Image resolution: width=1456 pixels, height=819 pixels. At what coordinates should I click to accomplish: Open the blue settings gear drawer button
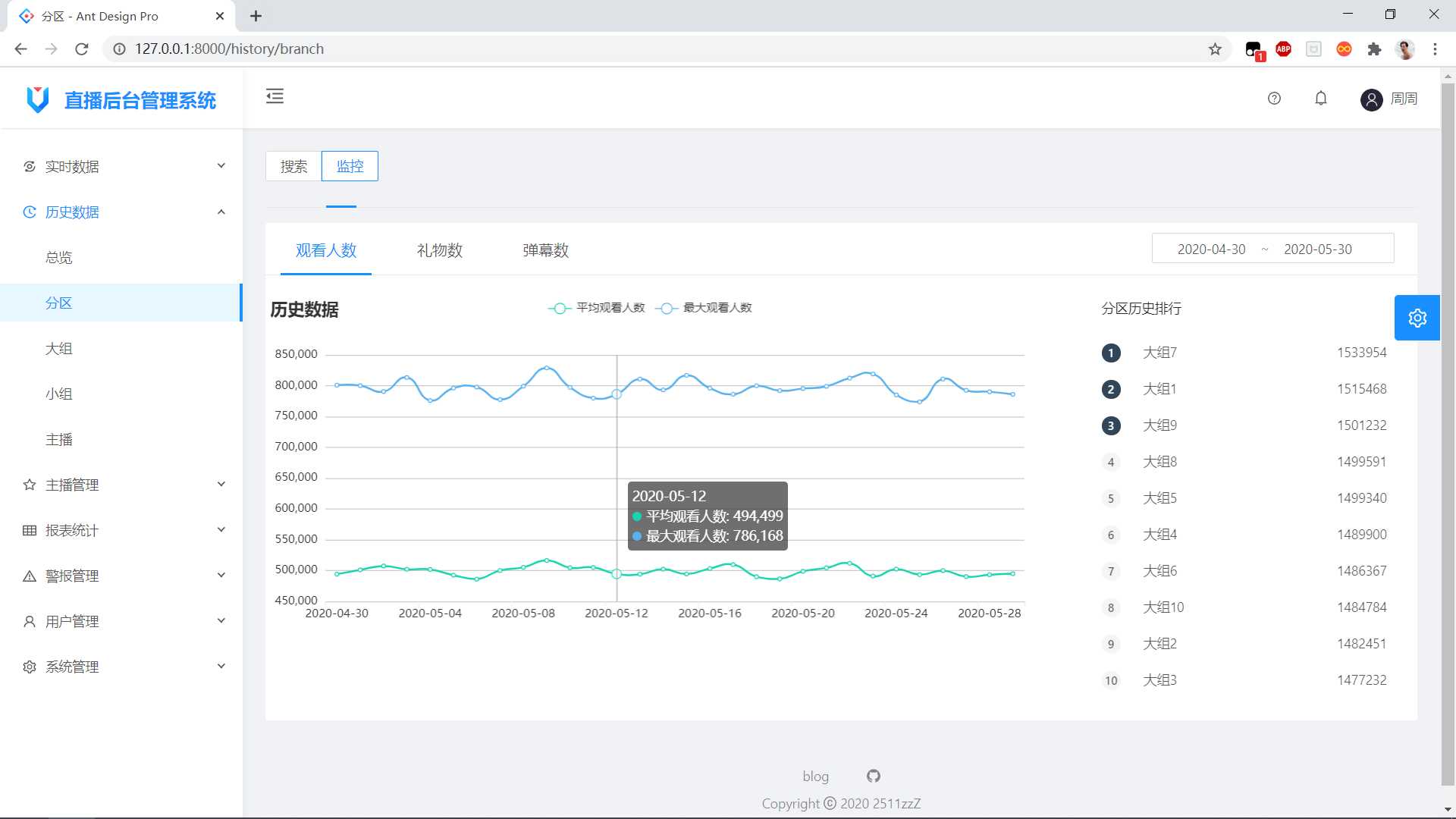pyautogui.click(x=1417, y=318)
